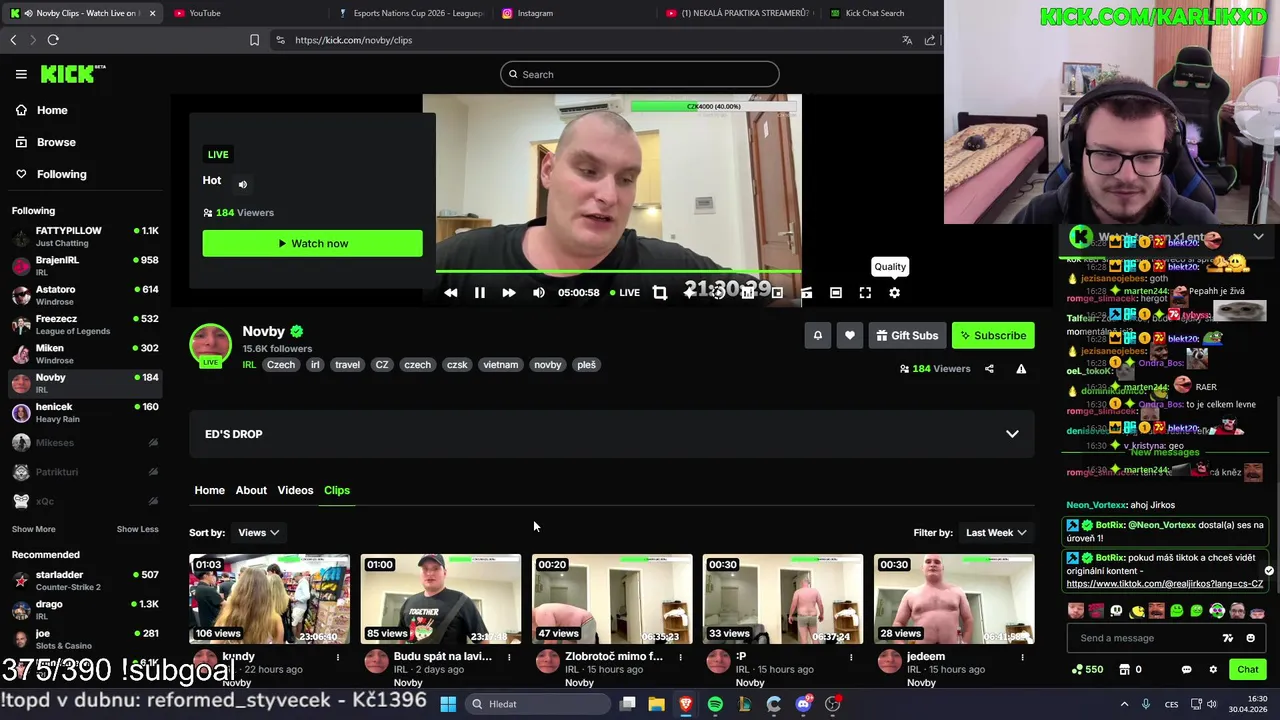The width and height of the screenshot is (1280, 720).
Task: Rewind the video player
Action: pyautogui.click(x=450, y=293)
